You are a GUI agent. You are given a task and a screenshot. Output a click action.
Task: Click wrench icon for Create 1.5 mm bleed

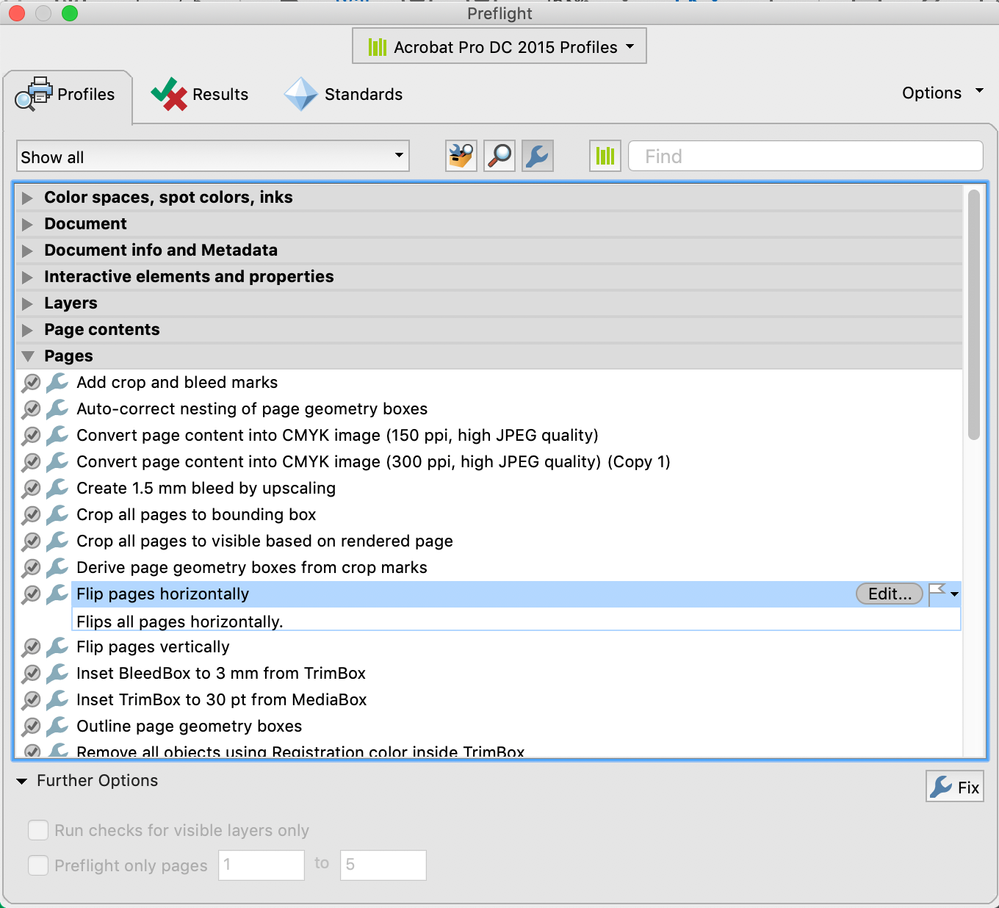(x=57, y=488)
